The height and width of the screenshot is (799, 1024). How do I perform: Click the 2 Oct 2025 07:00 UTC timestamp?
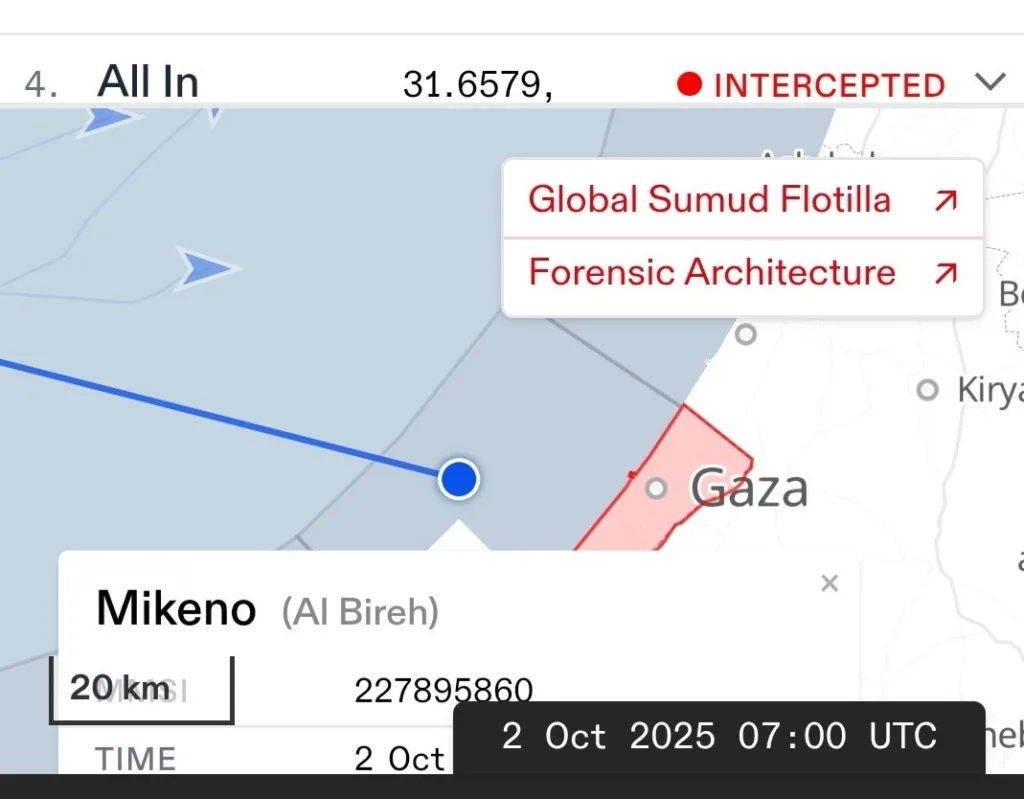(x=719, y=736)
